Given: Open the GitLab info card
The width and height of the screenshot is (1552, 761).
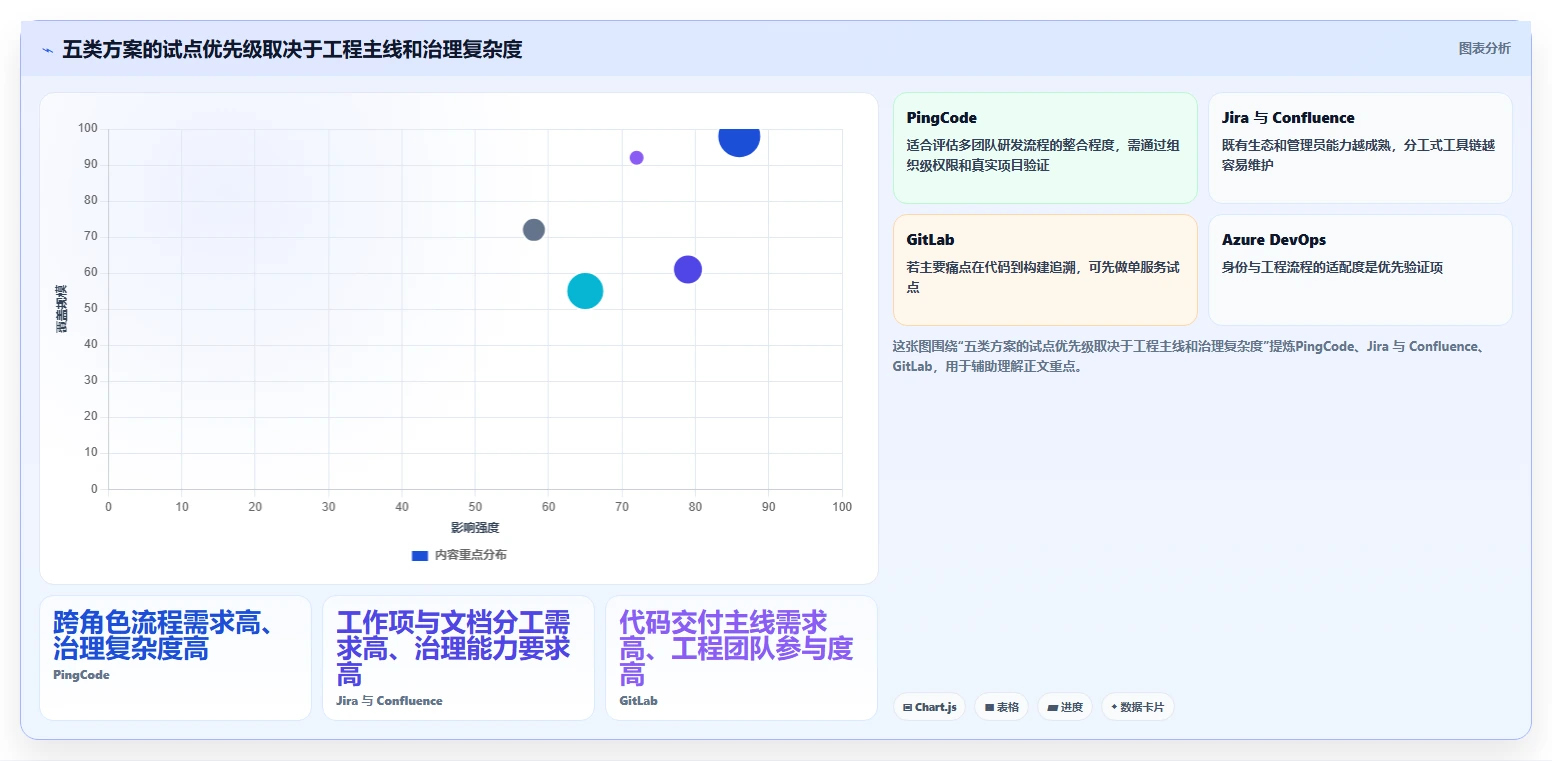Looking at the screenshot, I should pyautogui.click(x=1045, y=270).
